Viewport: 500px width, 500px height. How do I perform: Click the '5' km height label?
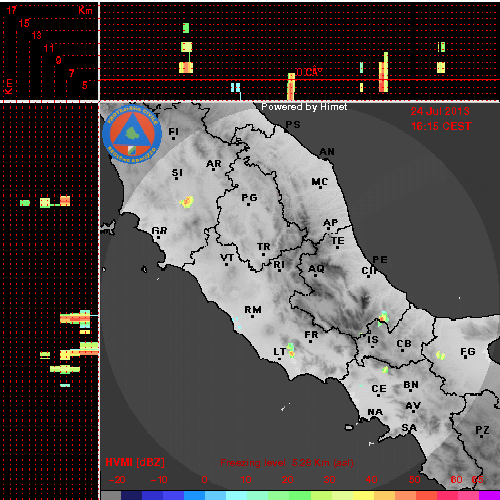click(x=85, y=85)
